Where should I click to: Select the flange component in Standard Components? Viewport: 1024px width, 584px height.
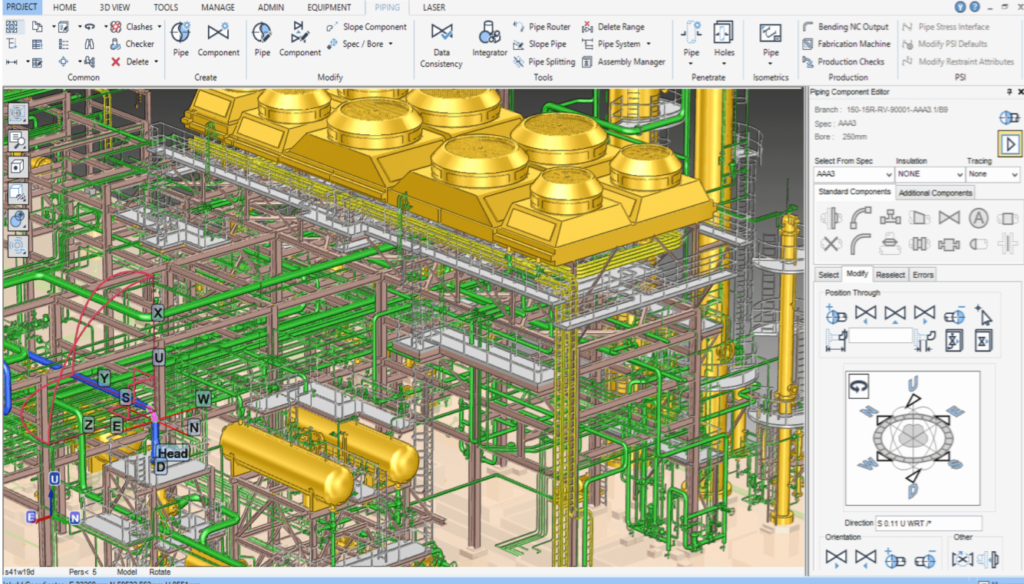[x=830, y=217]
